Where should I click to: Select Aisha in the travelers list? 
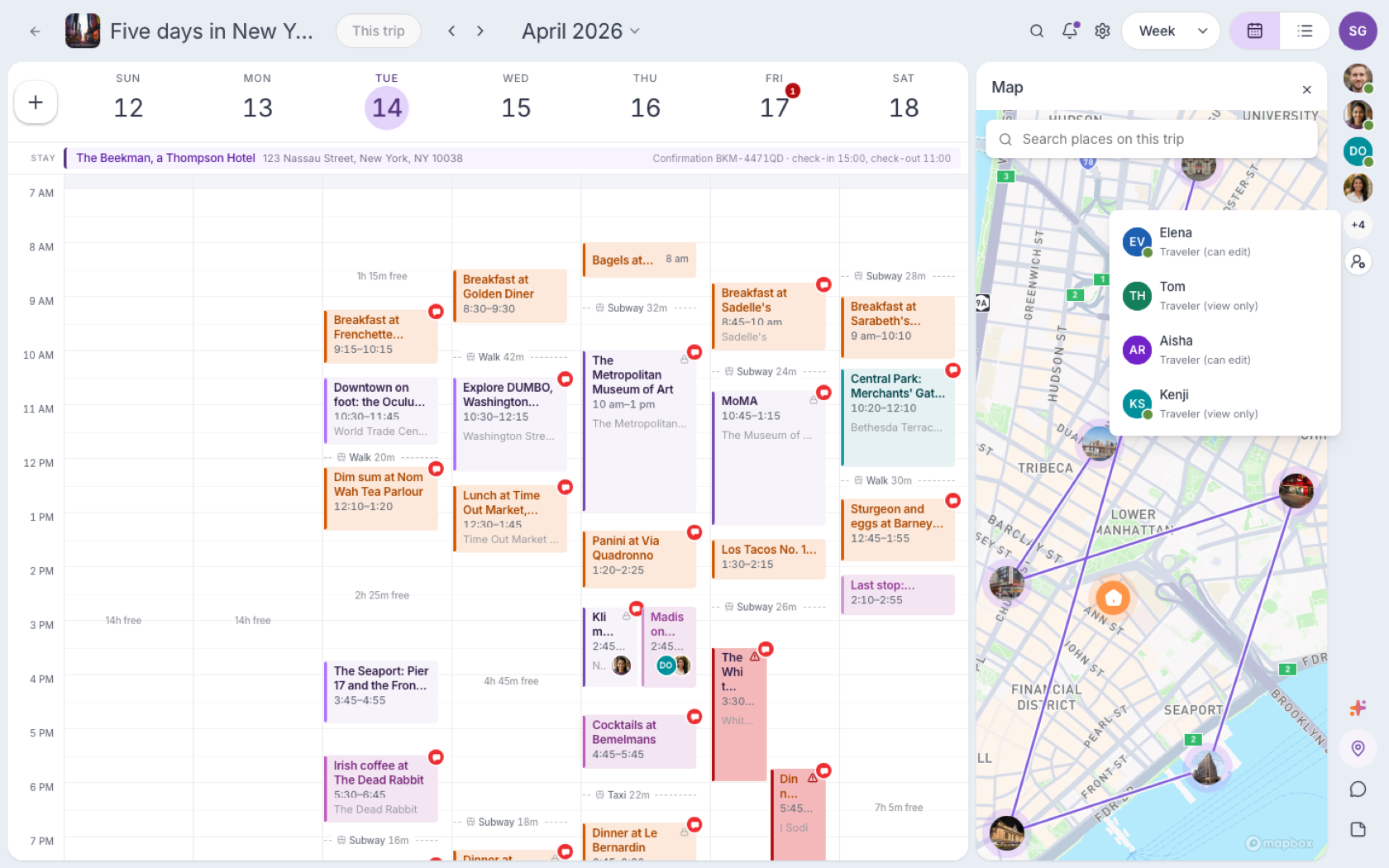pyautogui.click(x=1224, y=350)
